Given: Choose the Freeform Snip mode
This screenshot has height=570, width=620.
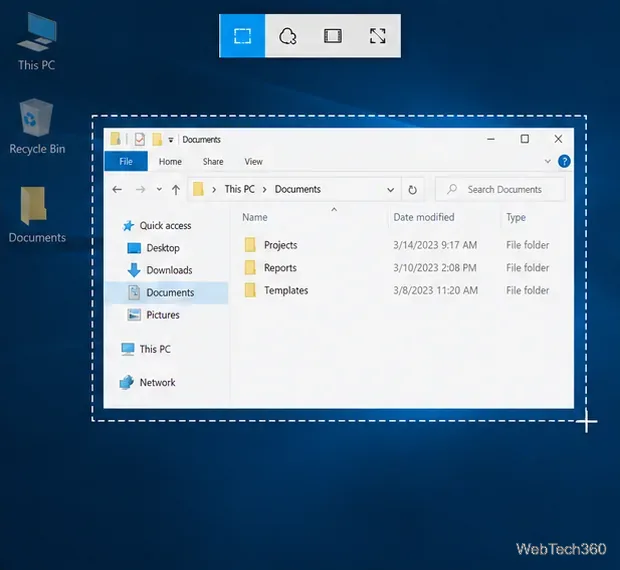Looking at the screenshot, I should coord(287,36).
